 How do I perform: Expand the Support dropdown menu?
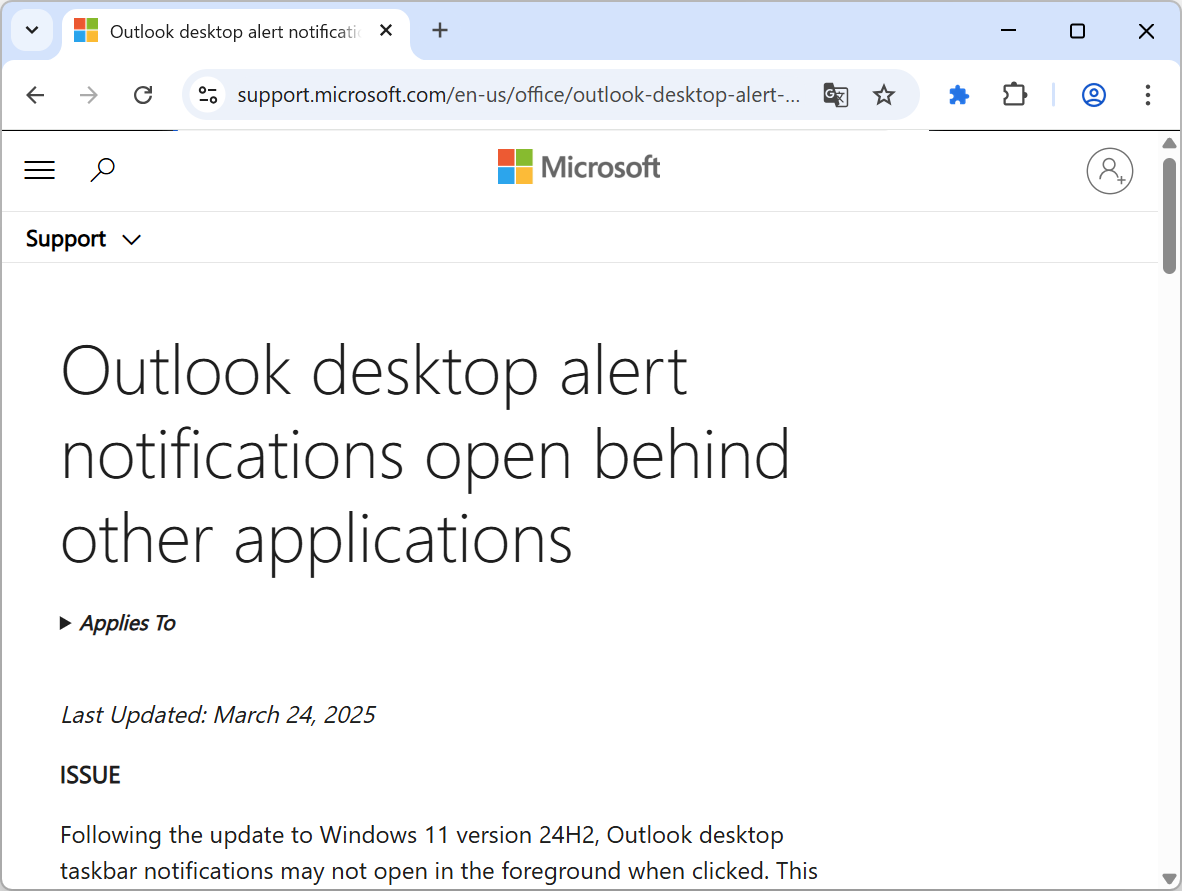[x=83, y=239]
